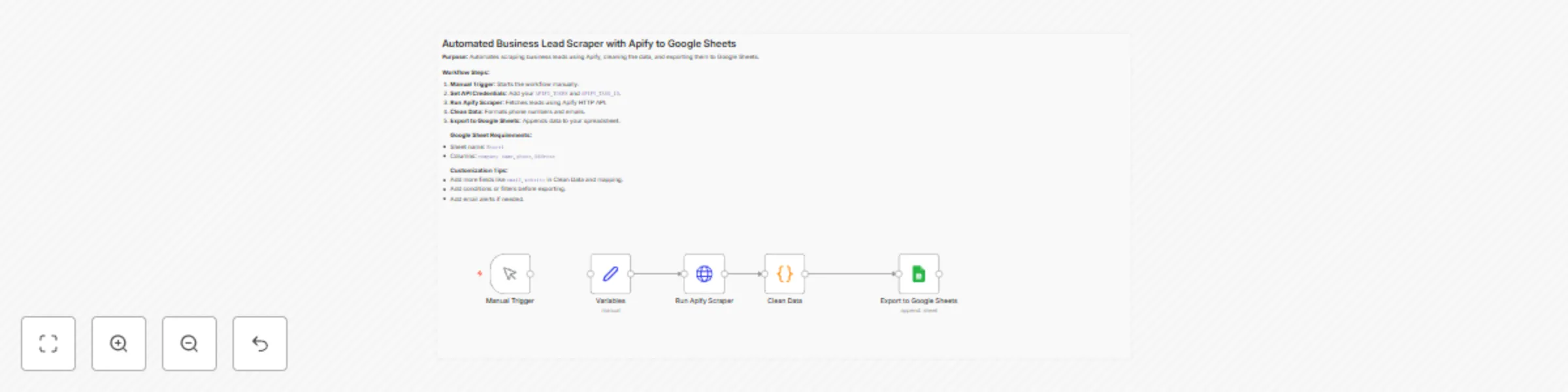This screenshot has width=1568, height=392.
Task: Zoom out of the canvas
Action: pos(189,344)
